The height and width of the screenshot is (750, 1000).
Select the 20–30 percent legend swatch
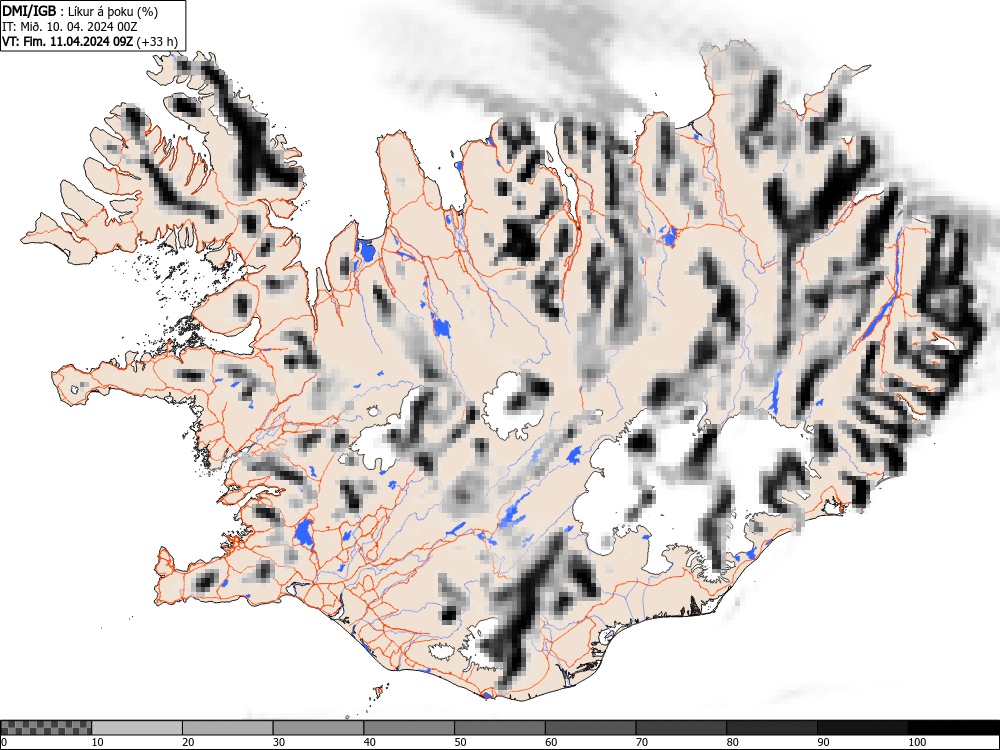tap(227, 728)
